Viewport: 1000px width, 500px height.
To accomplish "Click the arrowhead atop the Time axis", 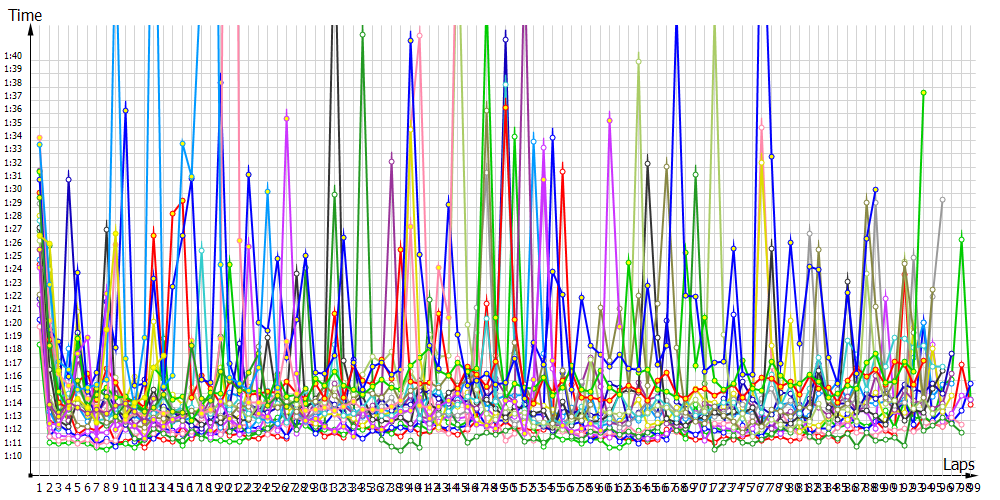I will tap(31, 28).
